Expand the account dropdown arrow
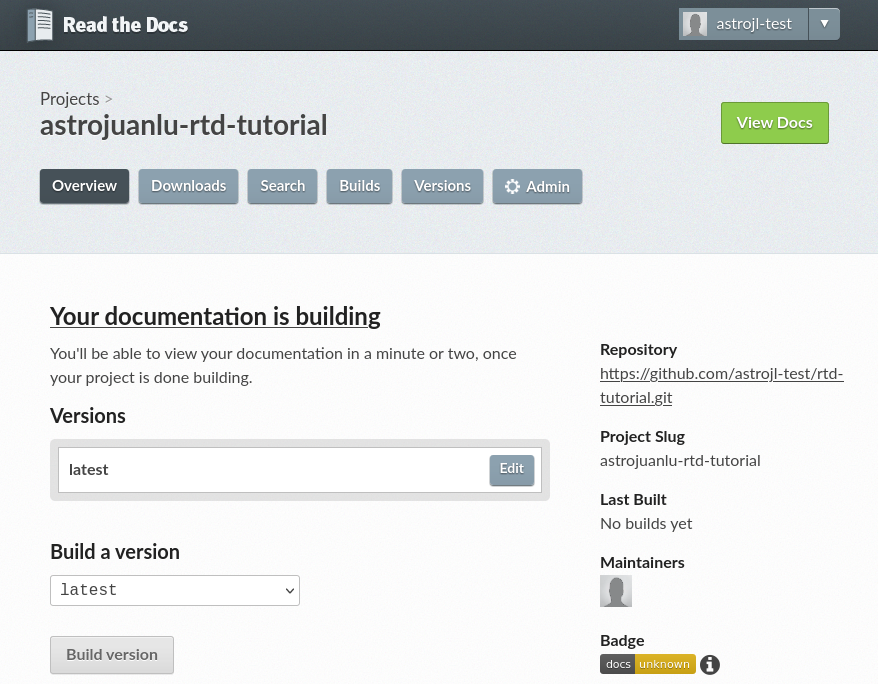878x684 pixels. click(x=824, y=24)
